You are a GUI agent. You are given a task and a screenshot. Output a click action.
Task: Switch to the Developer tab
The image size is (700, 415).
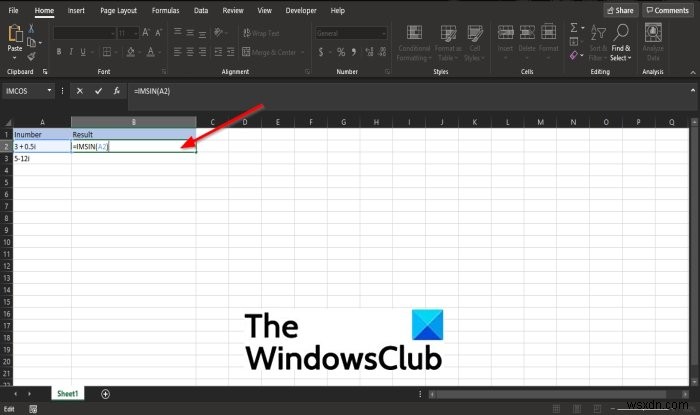pos(301,10)
